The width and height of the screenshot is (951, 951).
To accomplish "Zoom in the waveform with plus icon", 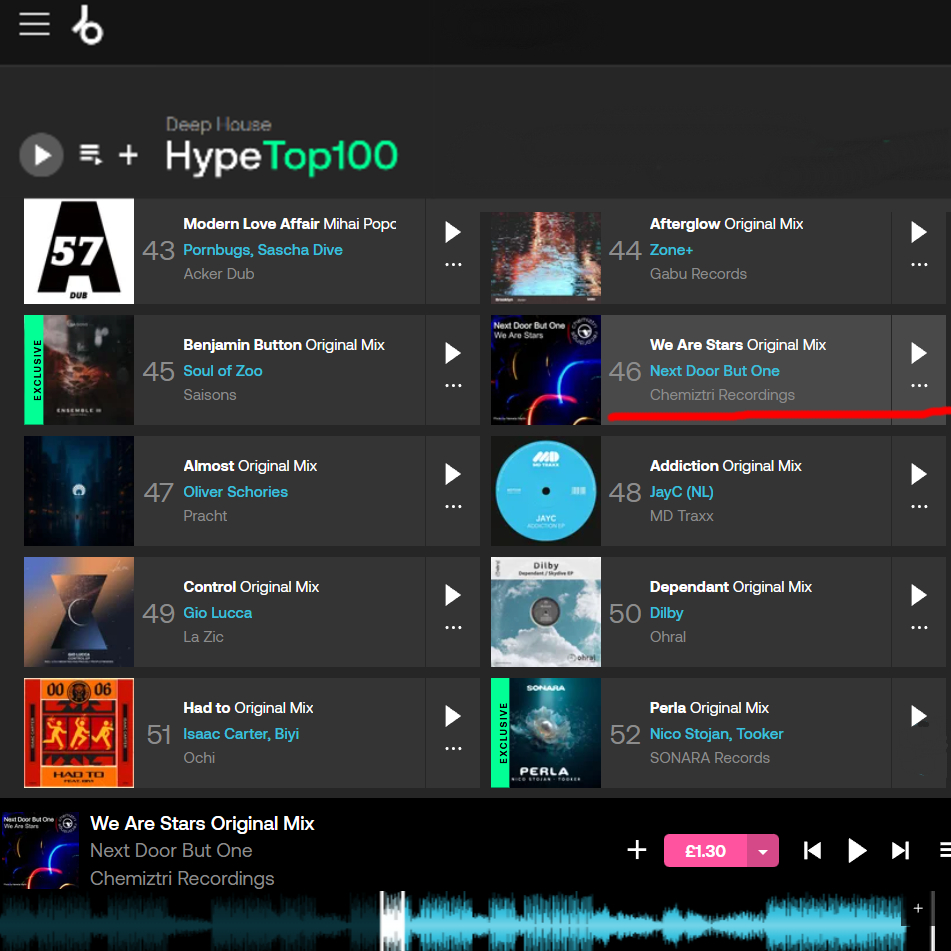I will pyautogui.click(x=918, y=908).
